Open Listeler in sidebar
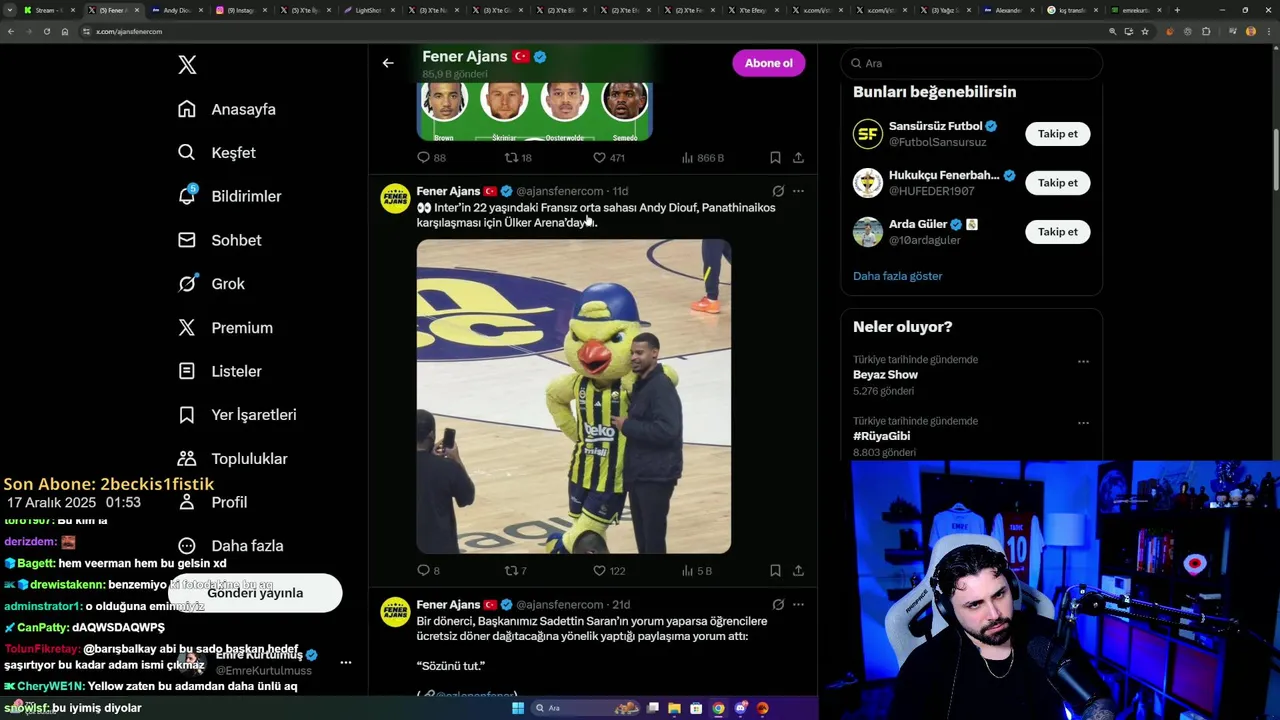Screen dimensions: 1280x720 pyautogui.click(x=220, y=371)
